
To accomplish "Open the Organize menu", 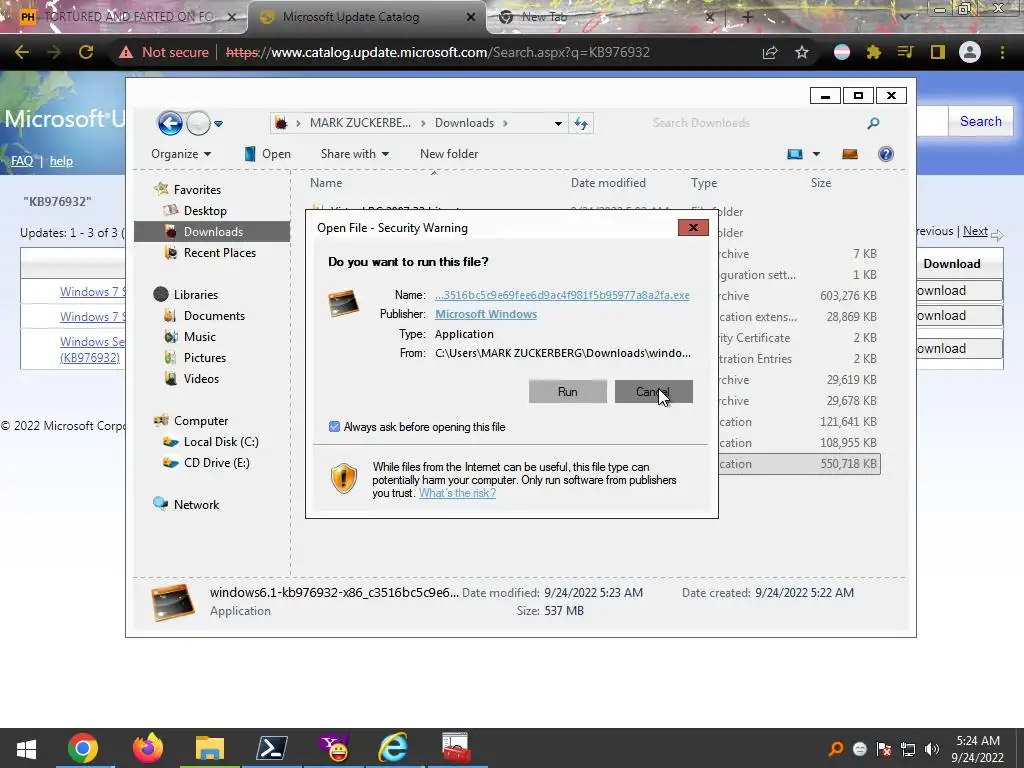I will [x=181, y=154].
